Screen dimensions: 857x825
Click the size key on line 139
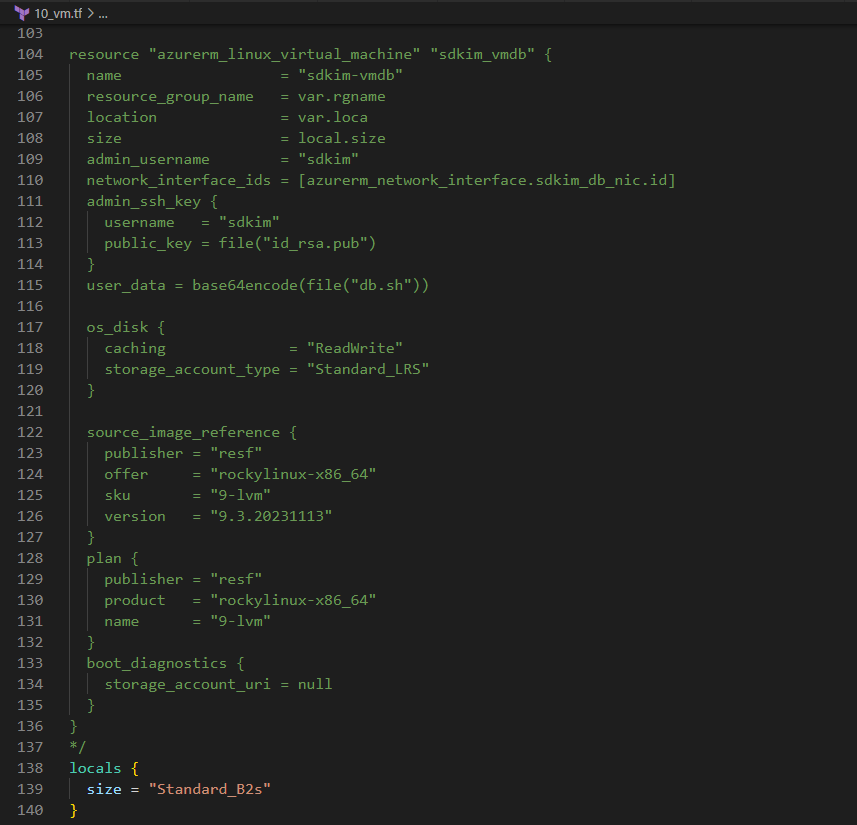click(104, 789)
